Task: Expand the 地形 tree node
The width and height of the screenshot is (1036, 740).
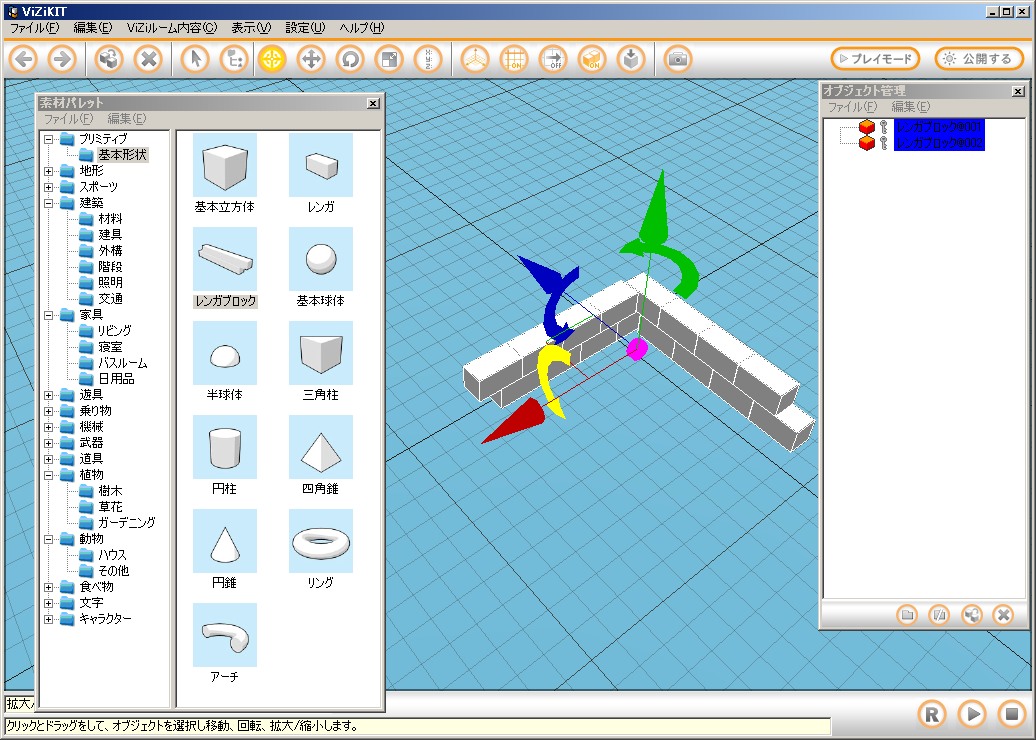Action: click(48, 171)
